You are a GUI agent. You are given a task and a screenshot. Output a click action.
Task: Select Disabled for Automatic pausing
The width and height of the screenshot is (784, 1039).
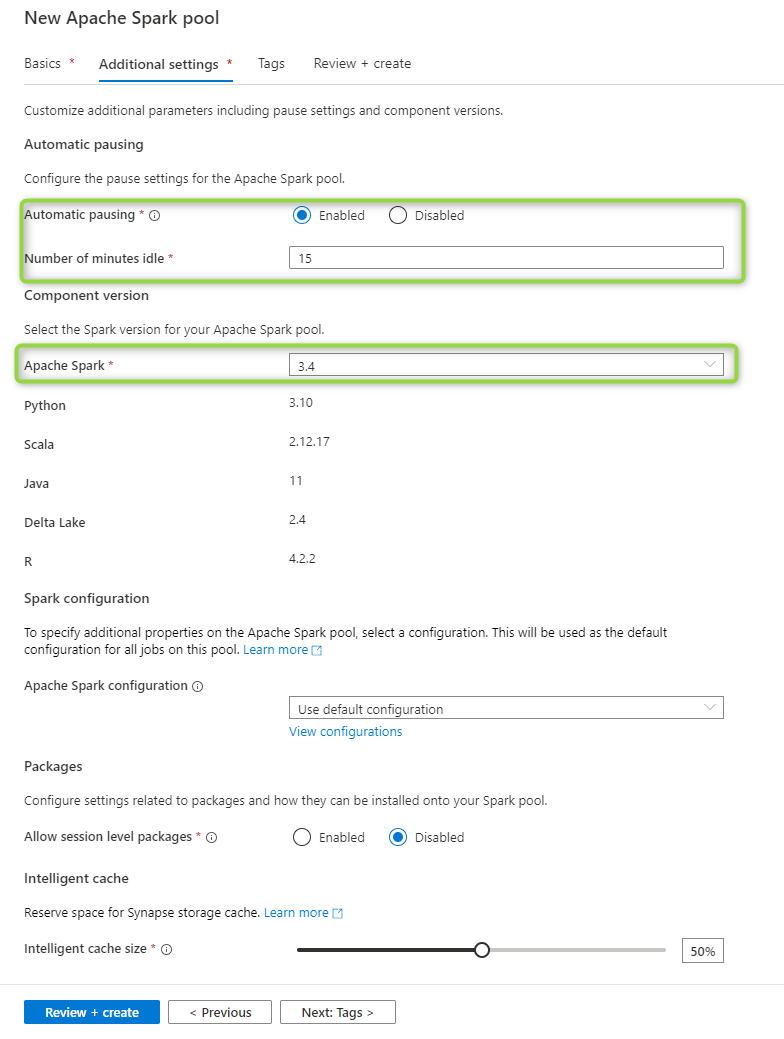tap(398, 215)
